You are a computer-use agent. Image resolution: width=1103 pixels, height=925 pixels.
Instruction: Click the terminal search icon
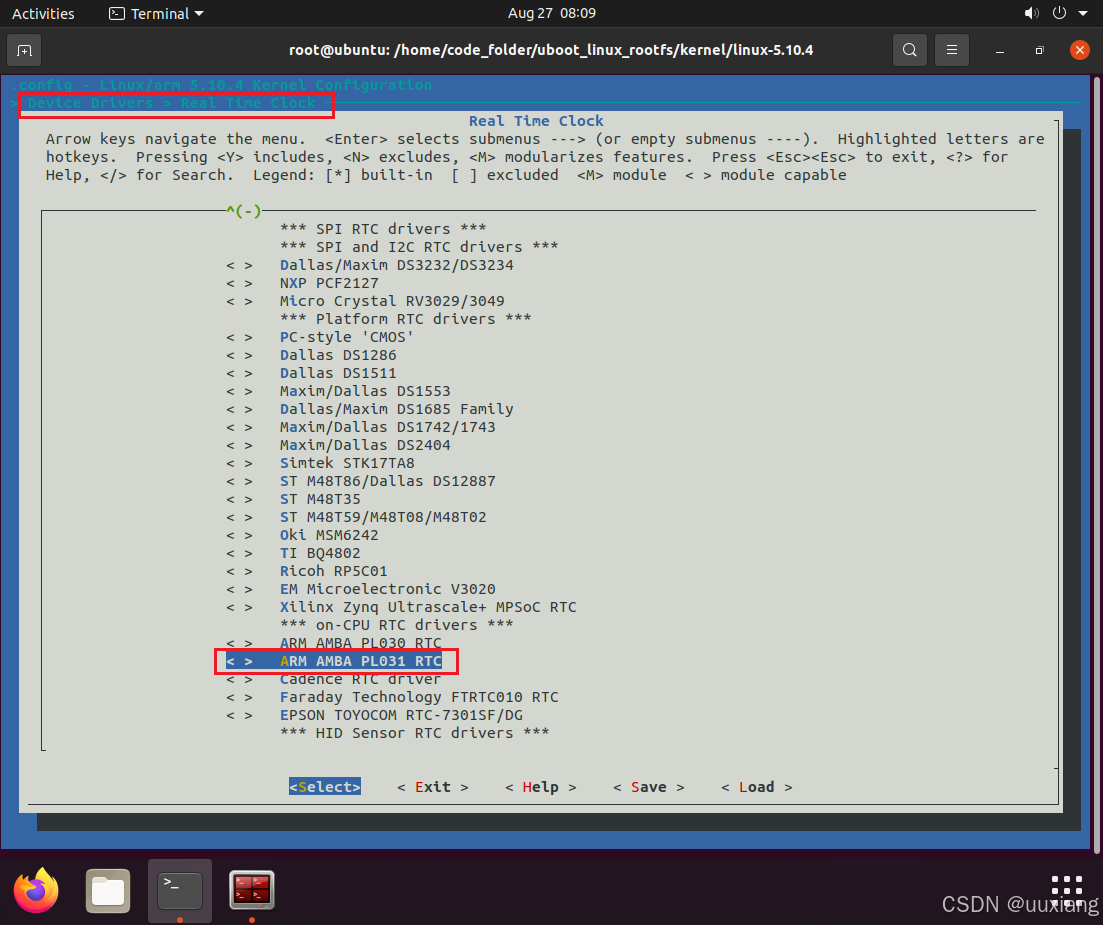click(910, 50)
